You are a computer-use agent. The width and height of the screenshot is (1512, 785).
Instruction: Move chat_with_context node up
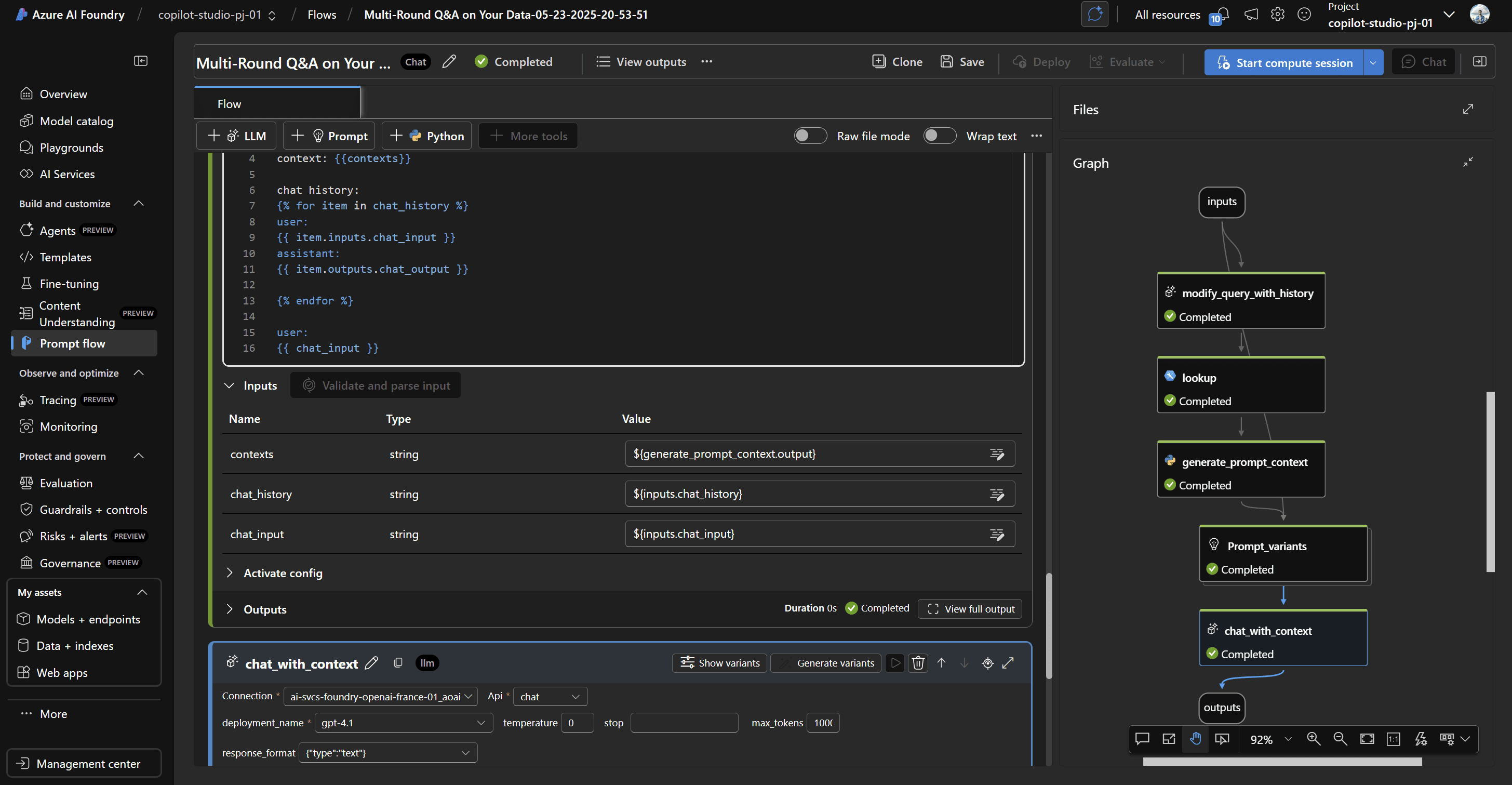coord(942,663)
